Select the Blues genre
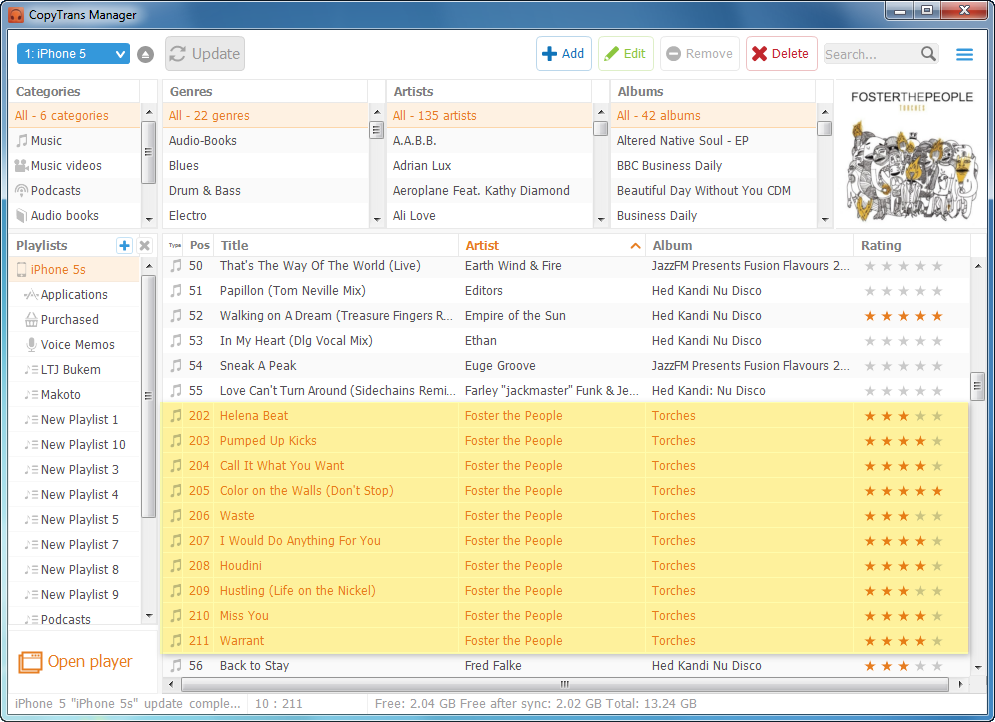 265,166
